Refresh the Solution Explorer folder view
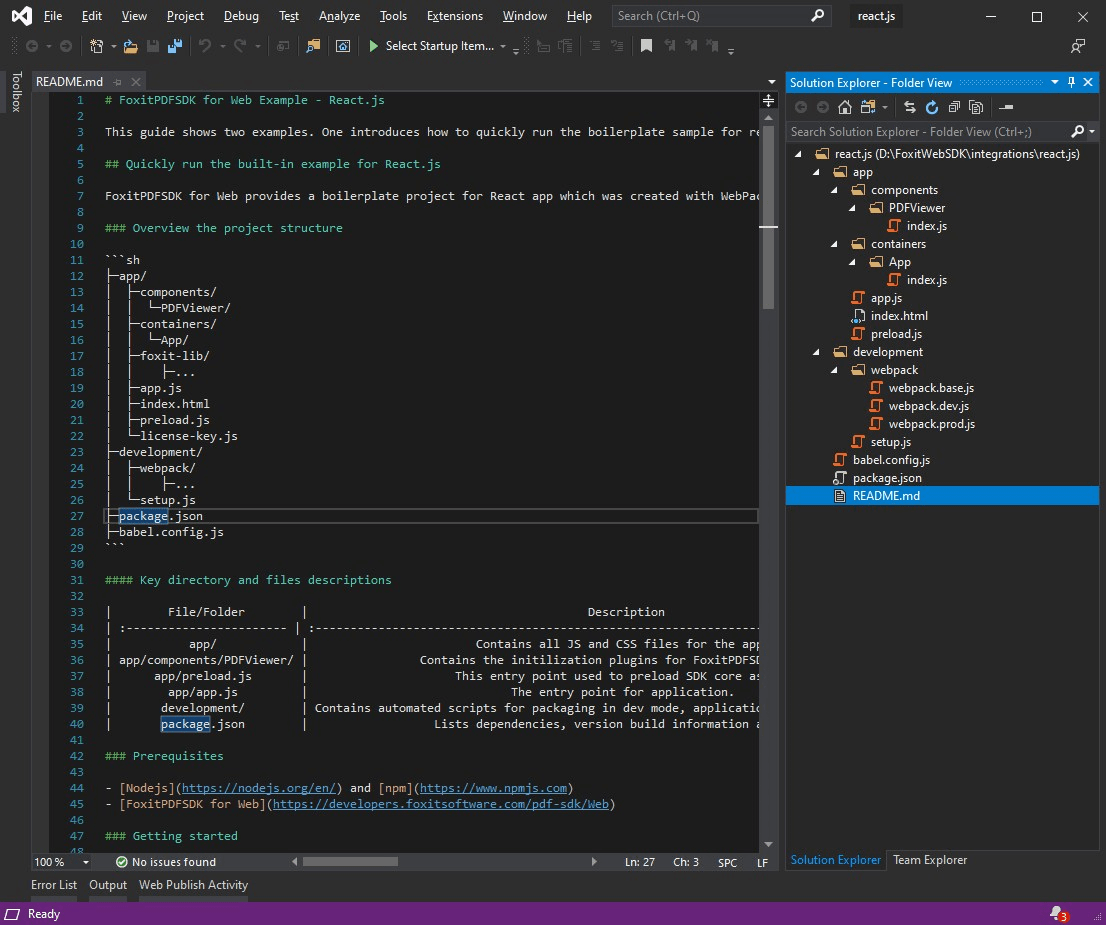Screen dimensions: 1106x925 (932, 107)
